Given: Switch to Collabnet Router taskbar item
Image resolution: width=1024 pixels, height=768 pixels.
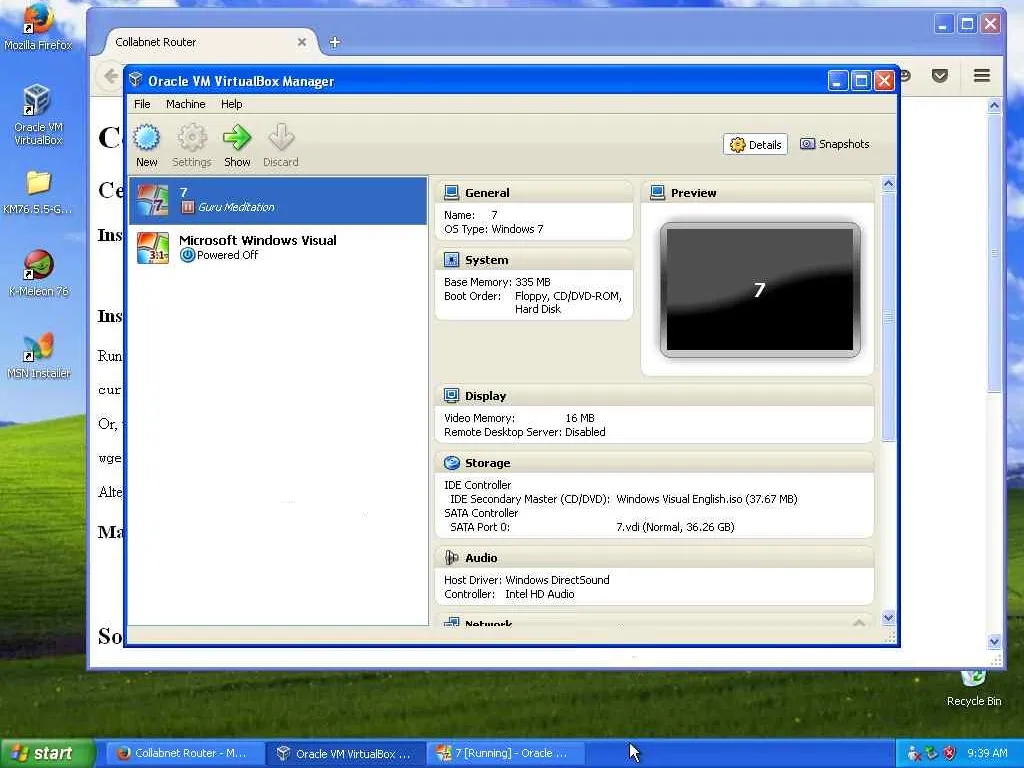Looking at the screenshot, I should click(x=184, y=753).
